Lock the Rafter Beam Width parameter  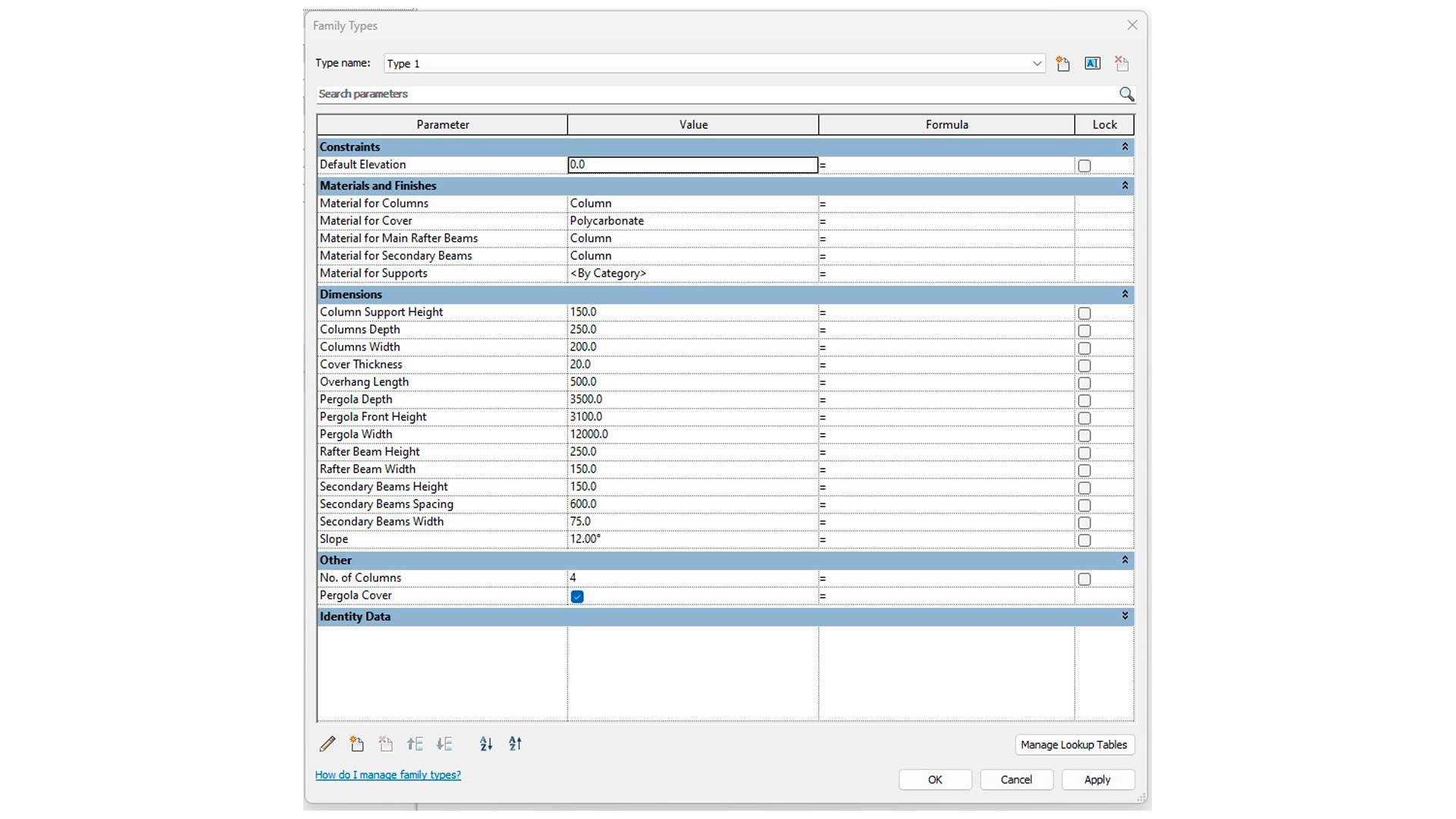[x=1084, y=470]
